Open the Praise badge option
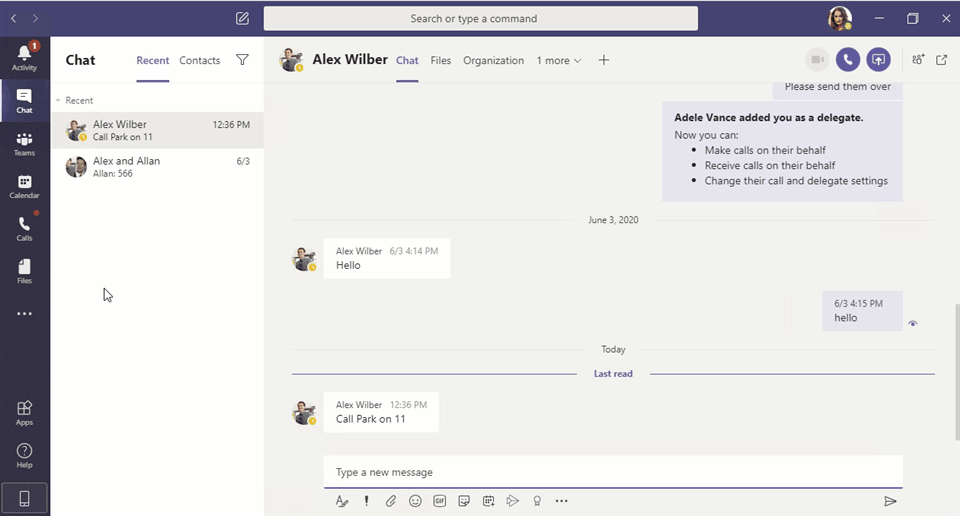 click(537, 501)
